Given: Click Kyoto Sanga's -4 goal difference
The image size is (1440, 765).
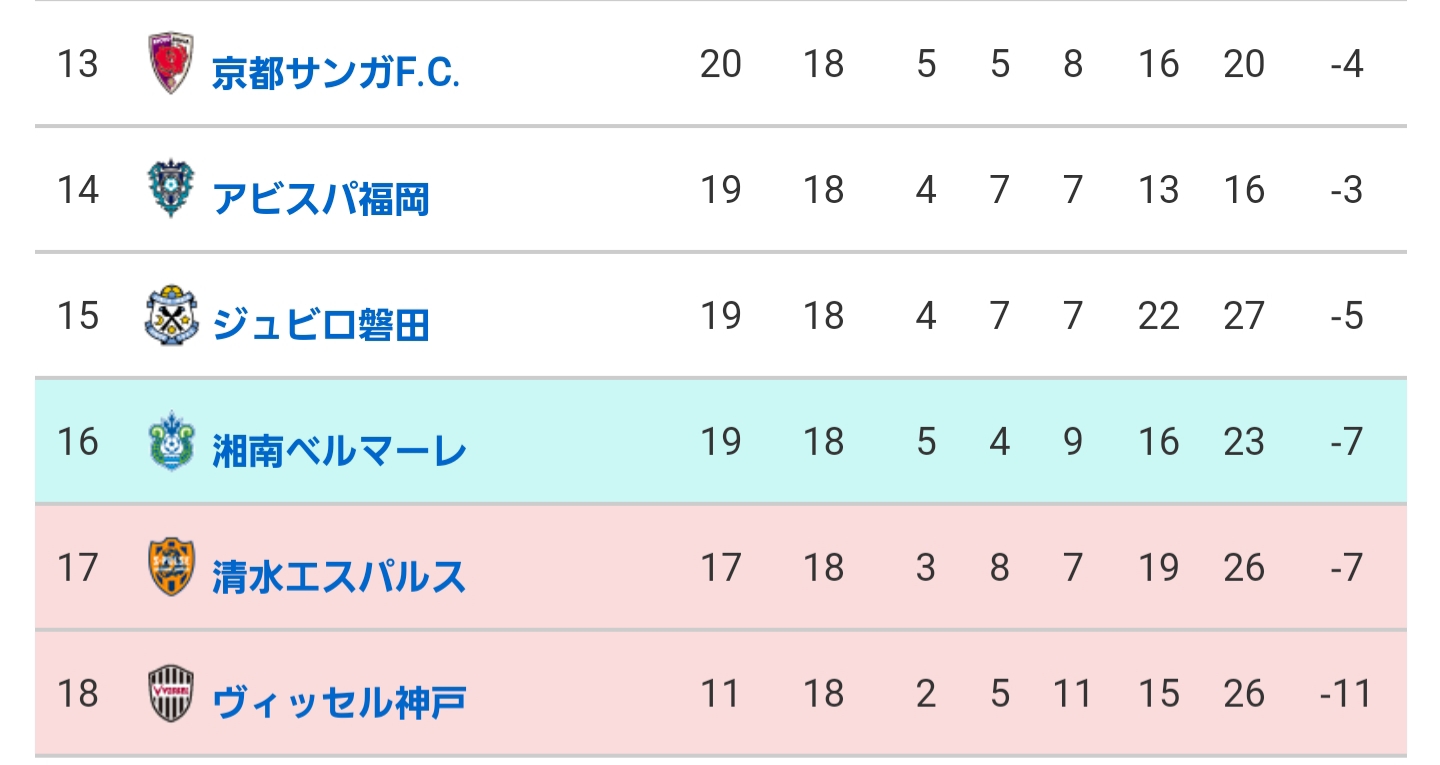Looking at the screenshot, I should point(1347,64).
